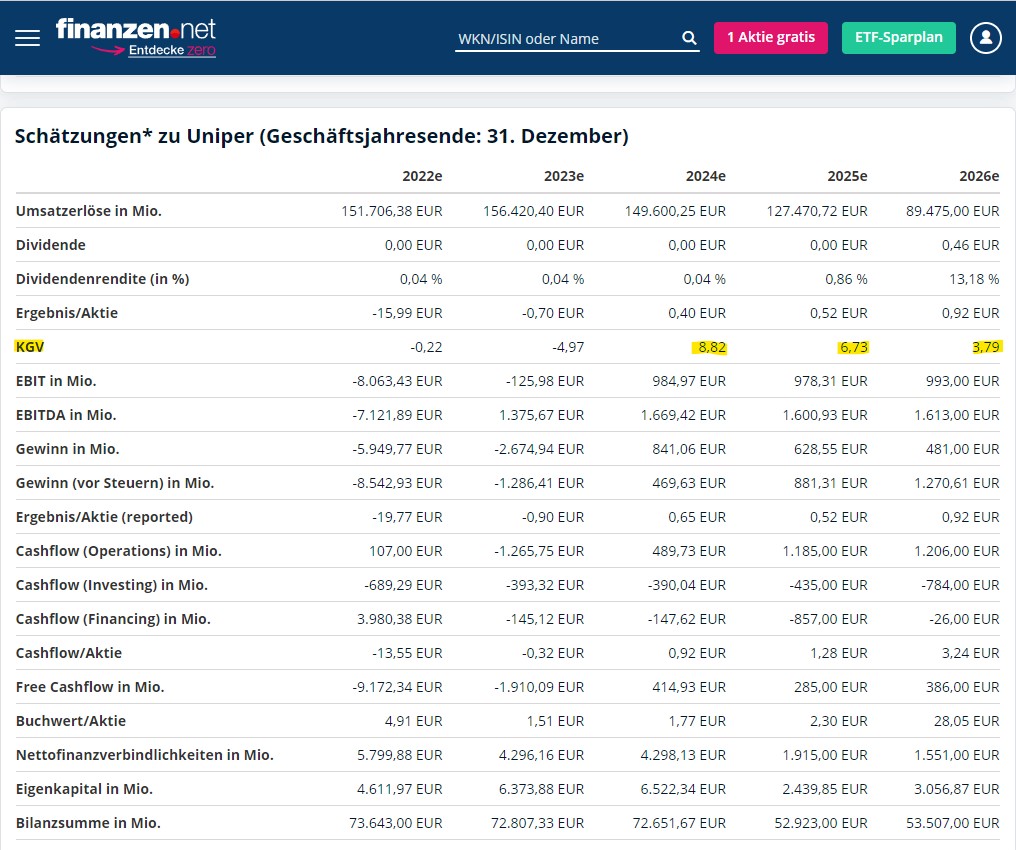Open the green 'ETF-Sparplan' button
The width and height of the screenshot is (1016, 850).
coord(898,37)
